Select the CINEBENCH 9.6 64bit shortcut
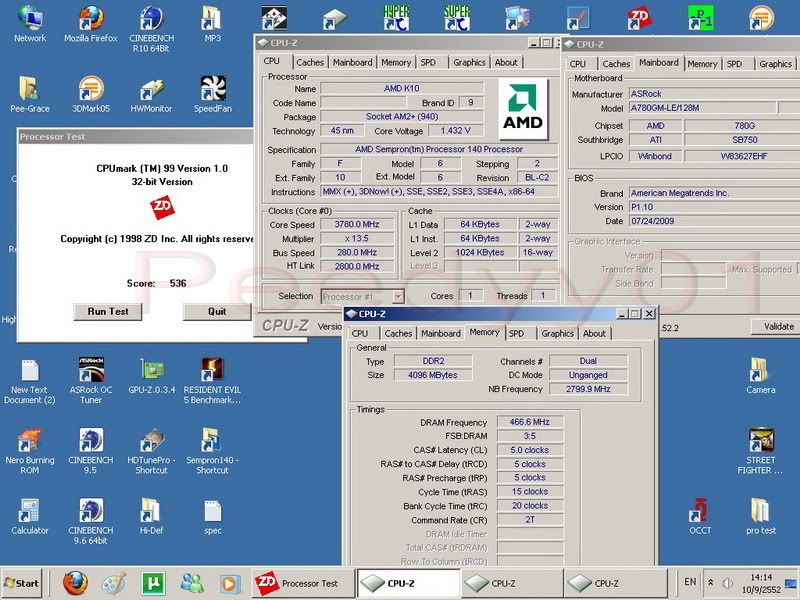 click(x=91, y=521)
